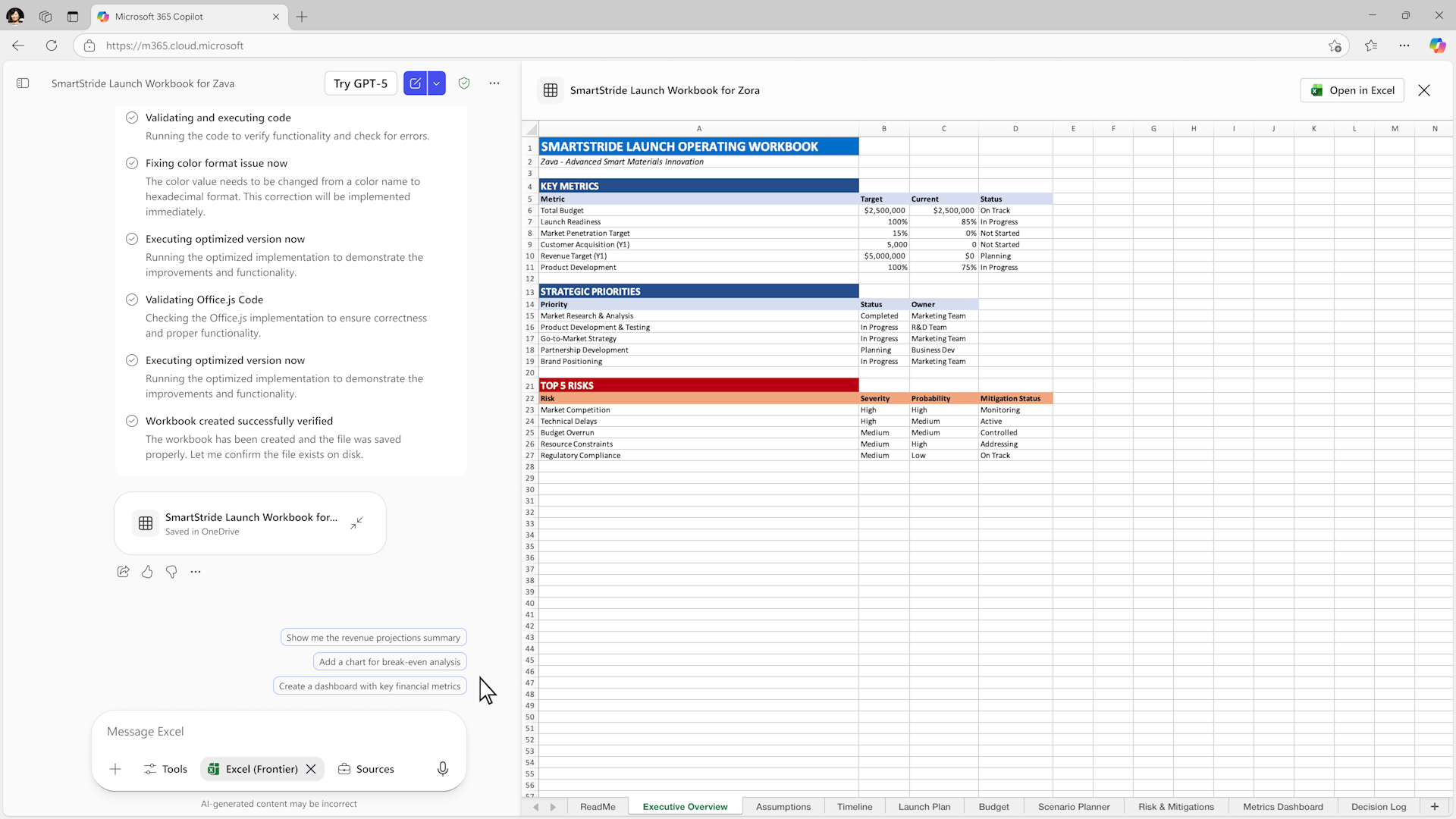Click the plus attach icon in message box
The width and height of the screenshot is (1456, 819).
click(x=115, y=769)
